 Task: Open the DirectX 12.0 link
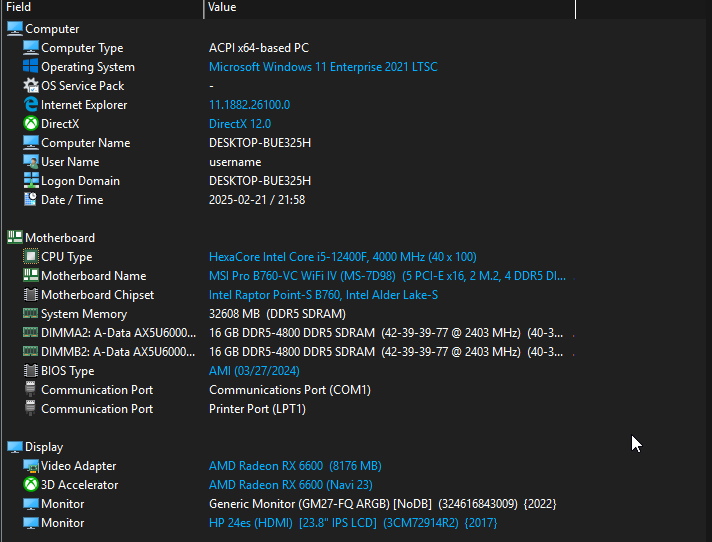click(x=240, y=123)
